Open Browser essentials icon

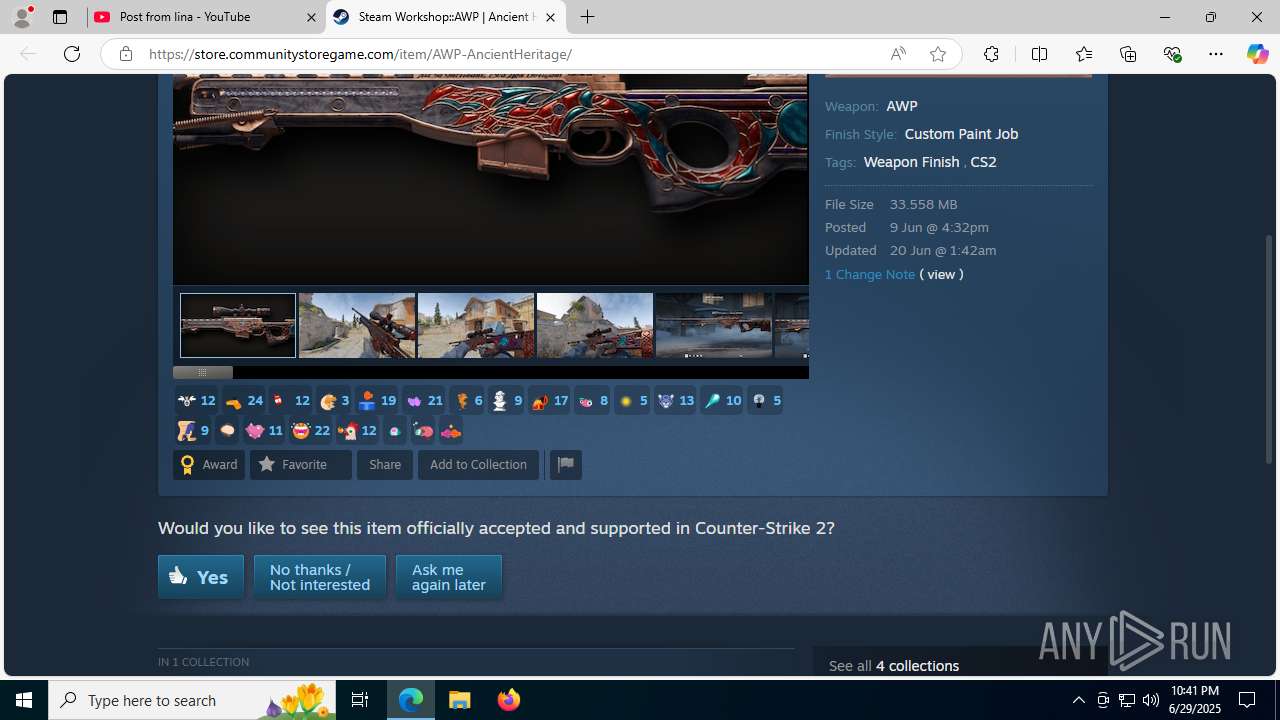coord(1172,54)
